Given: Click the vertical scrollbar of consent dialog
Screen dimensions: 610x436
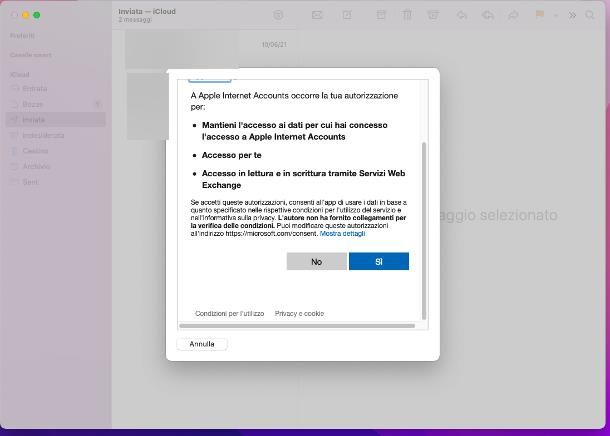Looking at the screenshot, I should (x=424, y=231).
